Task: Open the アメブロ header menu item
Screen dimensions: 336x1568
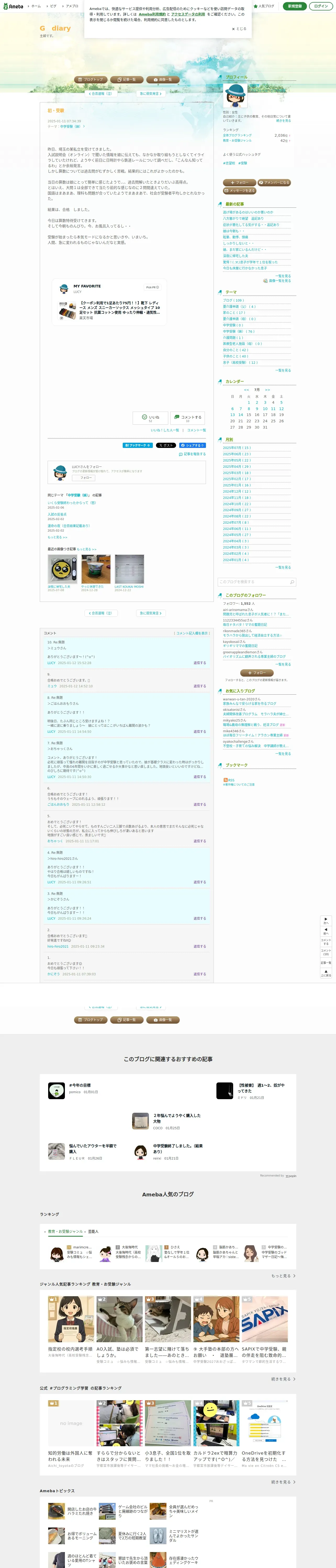Action: point(72,6)
